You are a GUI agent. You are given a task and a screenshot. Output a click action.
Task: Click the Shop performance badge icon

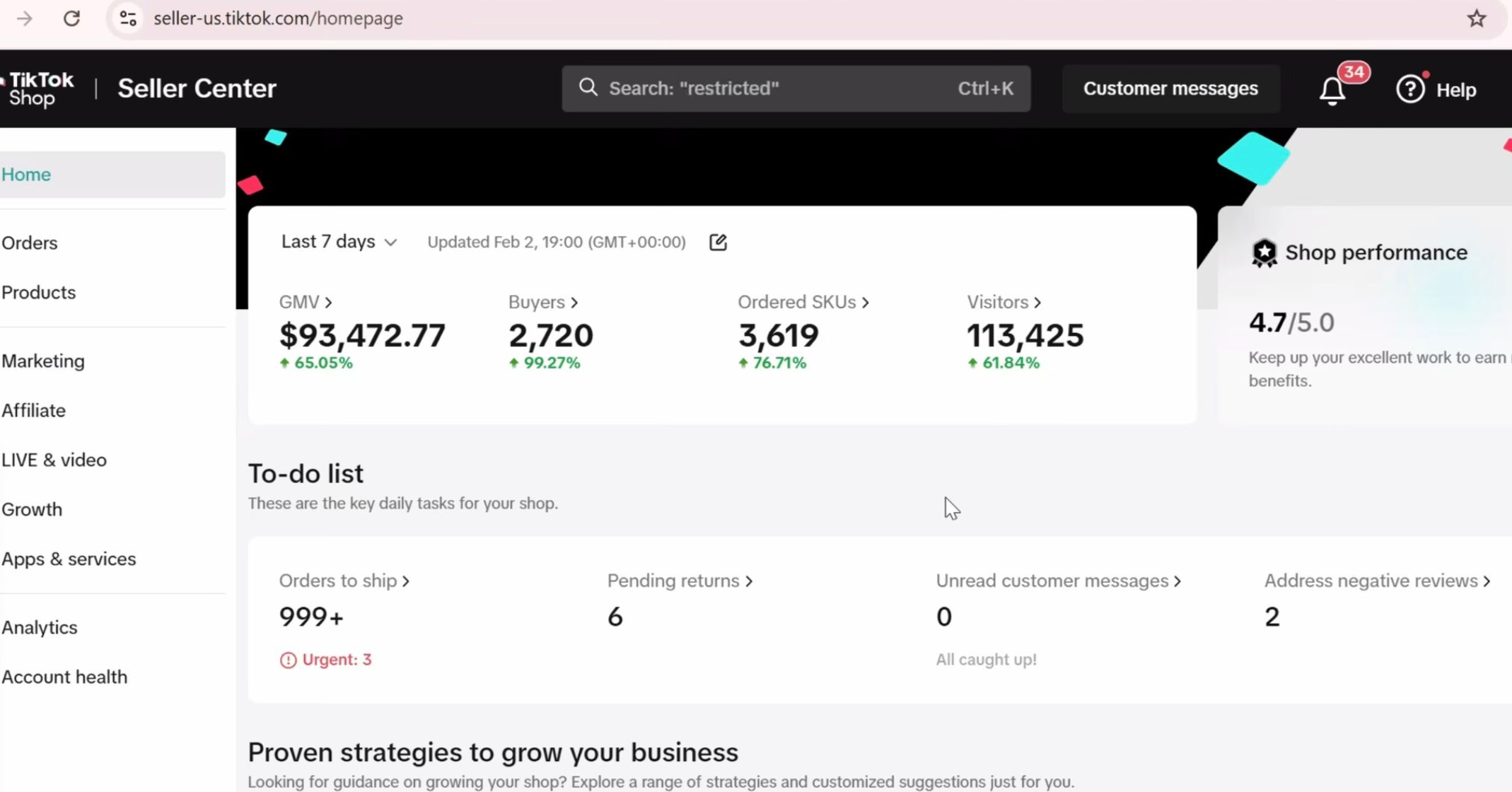coord(1264,253)
